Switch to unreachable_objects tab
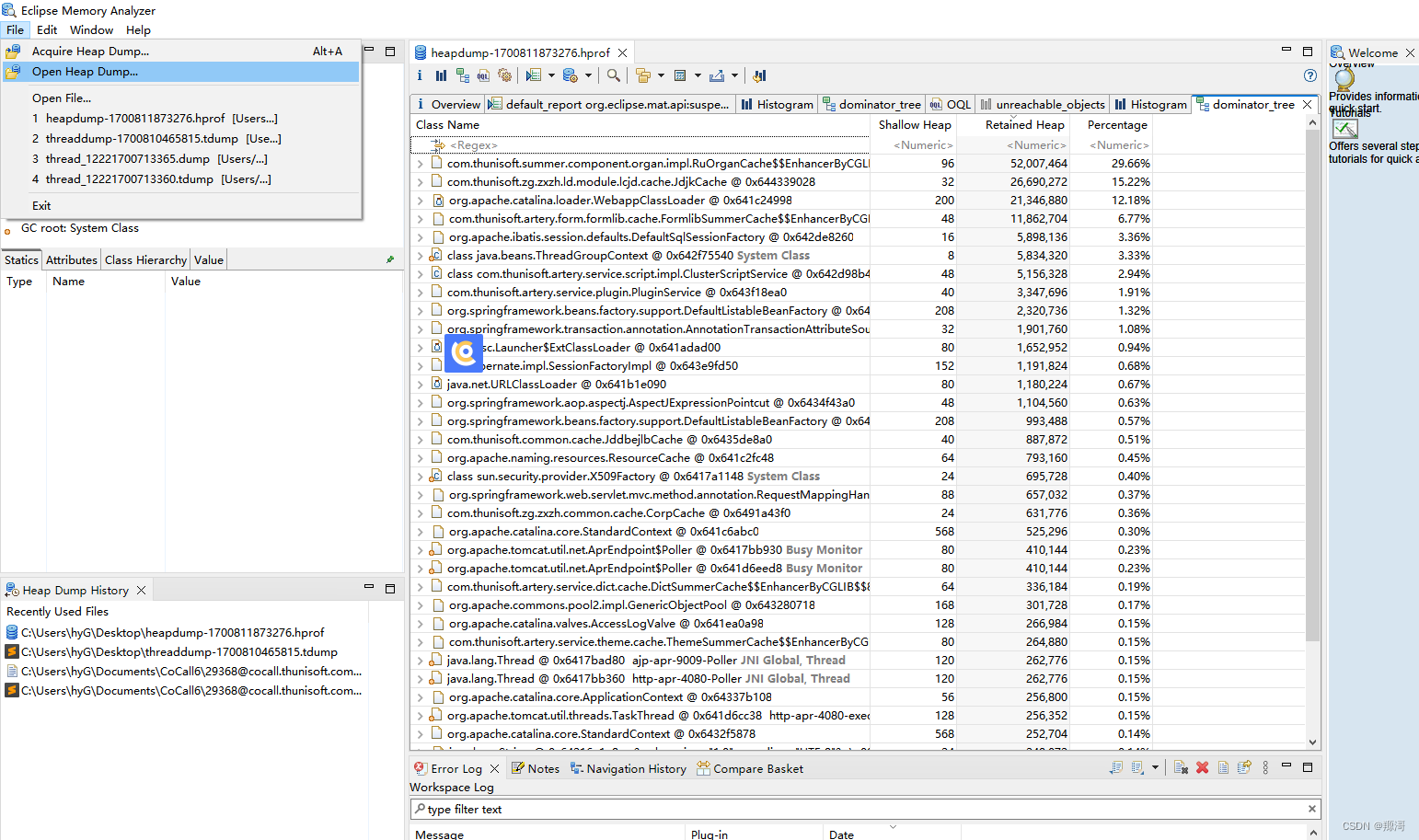Image resolution: width=1419 pixels, height=840 pixels. [x=1042, y=104]
